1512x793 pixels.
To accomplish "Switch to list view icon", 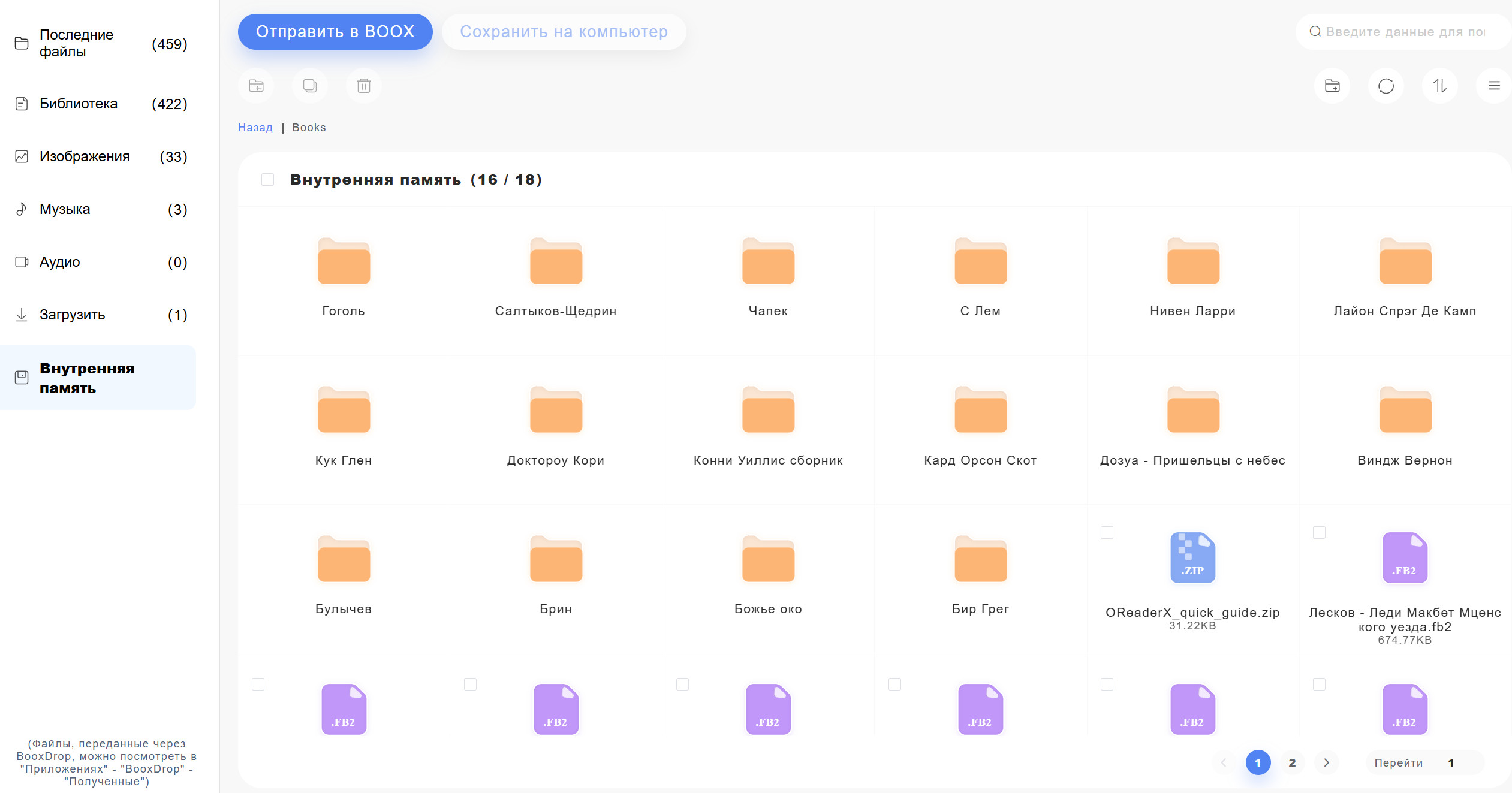I will (1494, 86).
